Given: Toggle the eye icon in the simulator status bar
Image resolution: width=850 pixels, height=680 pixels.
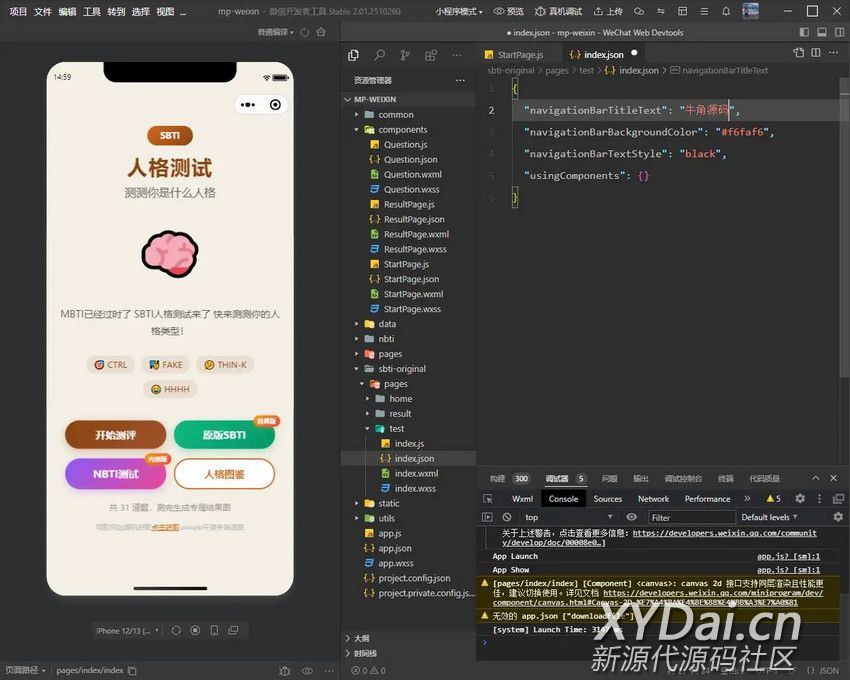Looking at the screenshot, I should click(307, 670).
